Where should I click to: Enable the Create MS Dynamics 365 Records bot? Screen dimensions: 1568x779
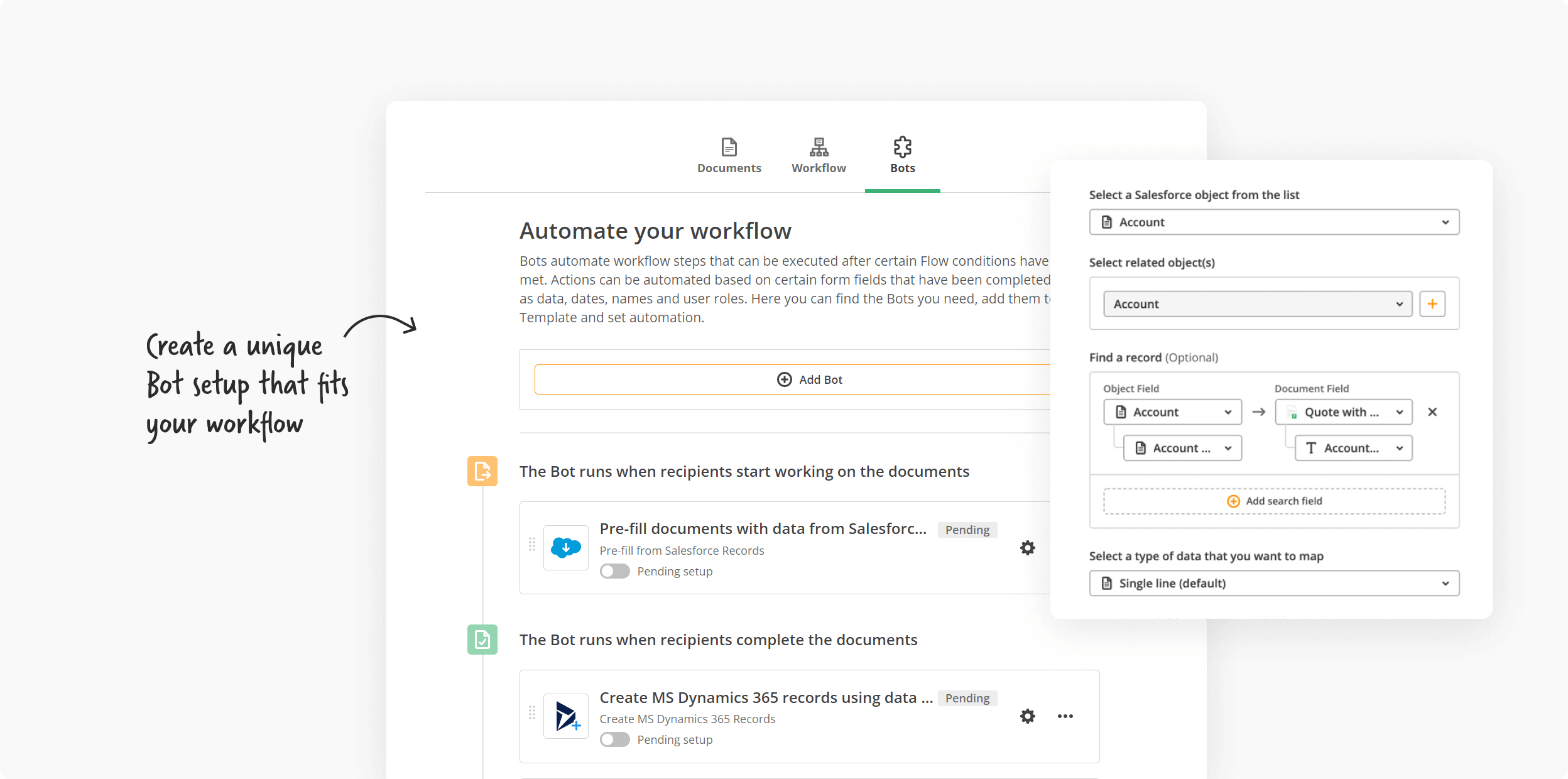614,739
